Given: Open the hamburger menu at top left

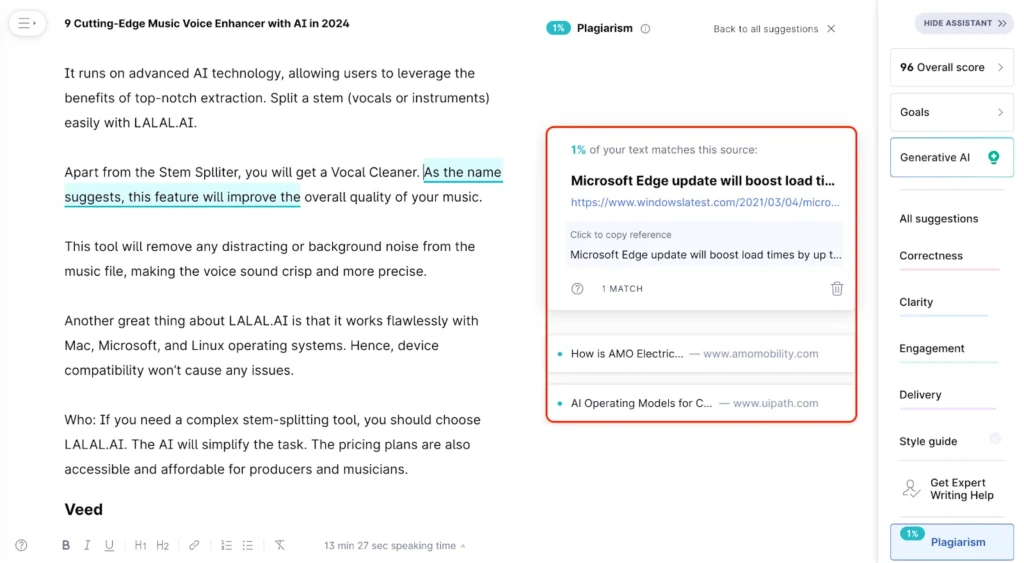Looking at the screenshot, I should pos(26,23).
